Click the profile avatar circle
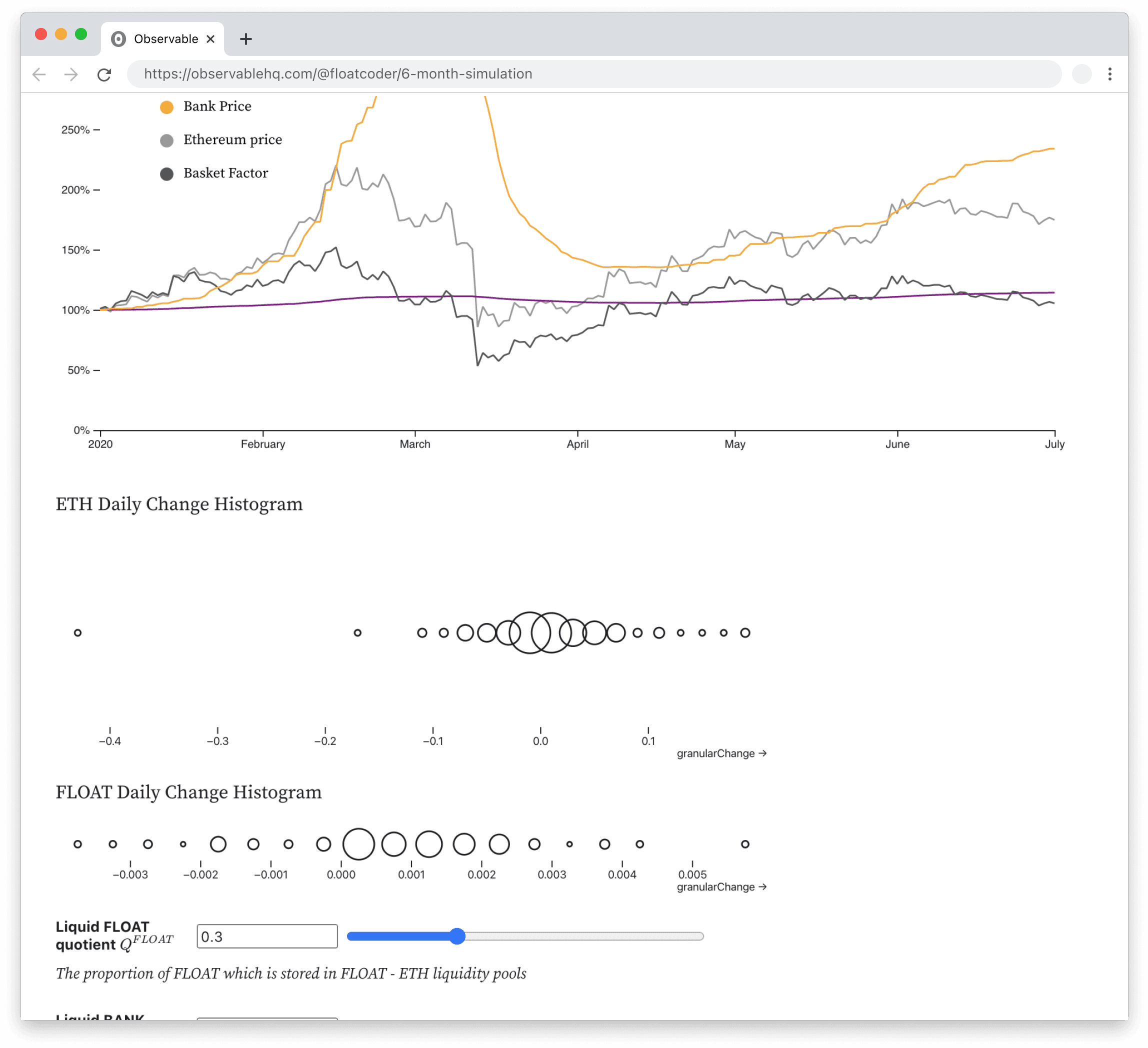 [1081, 74]
